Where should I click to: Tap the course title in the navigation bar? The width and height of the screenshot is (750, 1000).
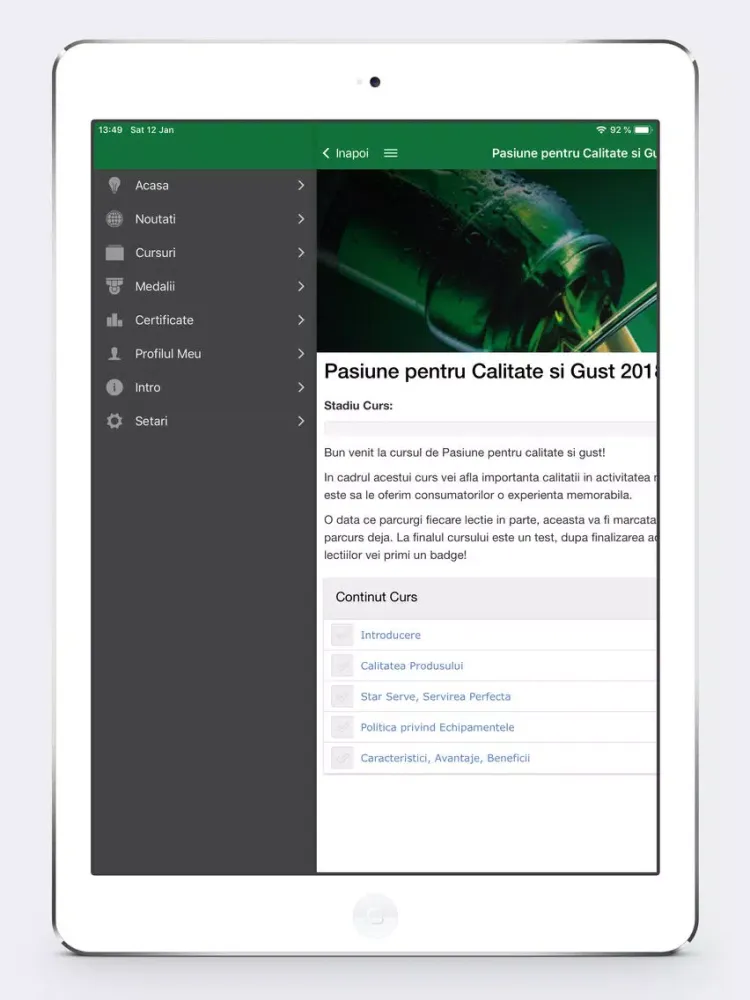coord(574,153)
